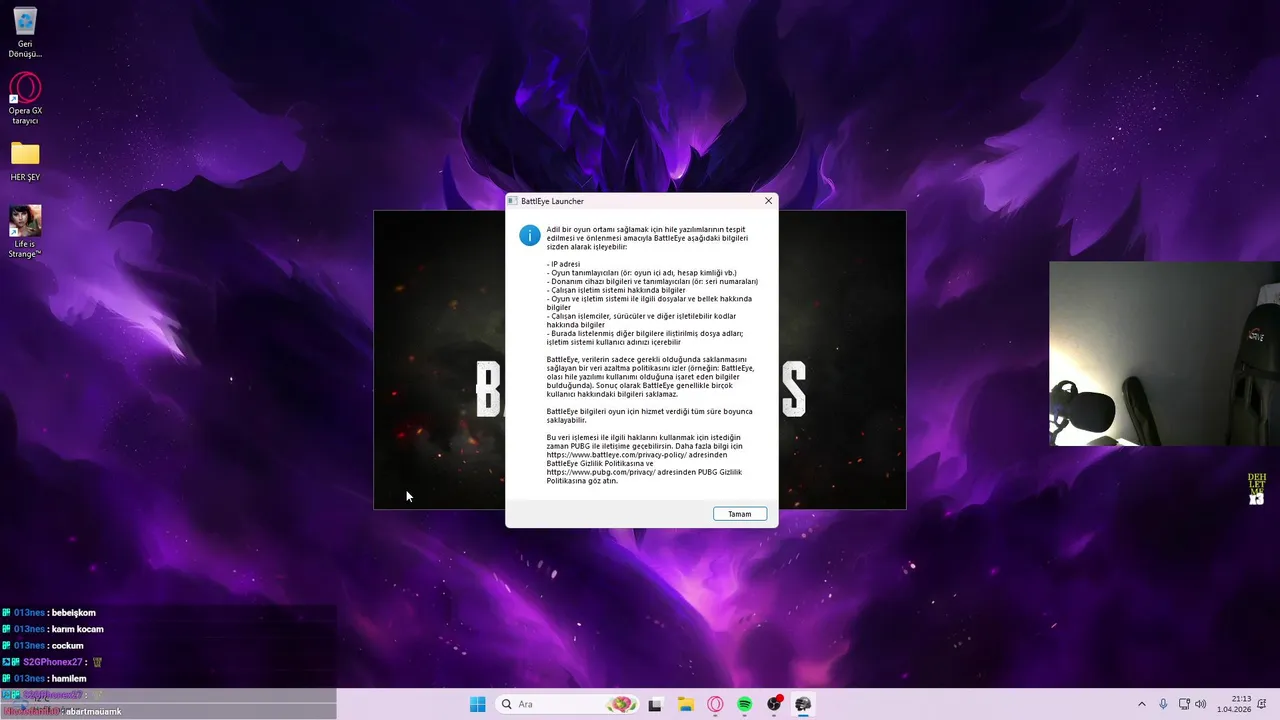
Task: Click chat message 'cockum'
Action: 67,645
